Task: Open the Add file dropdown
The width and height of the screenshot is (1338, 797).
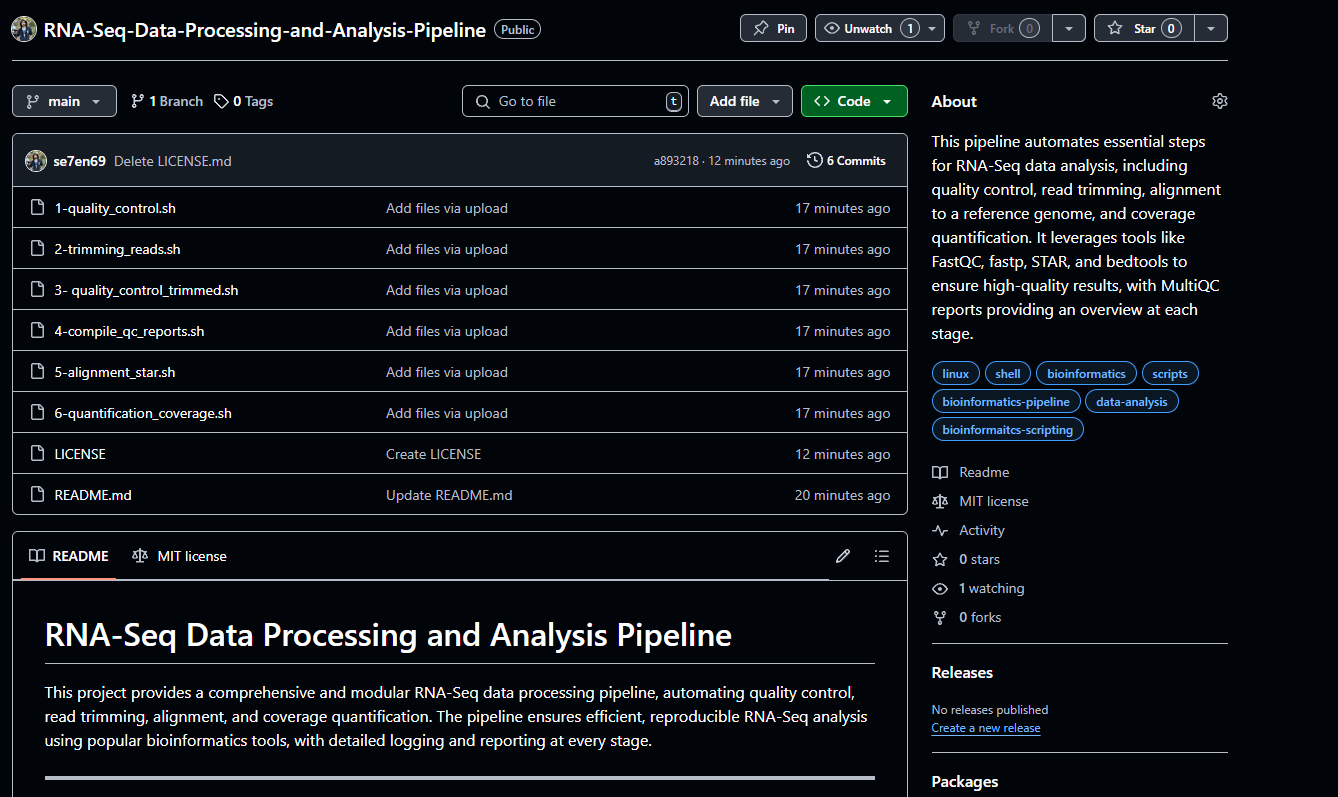Action: point(745,101)
